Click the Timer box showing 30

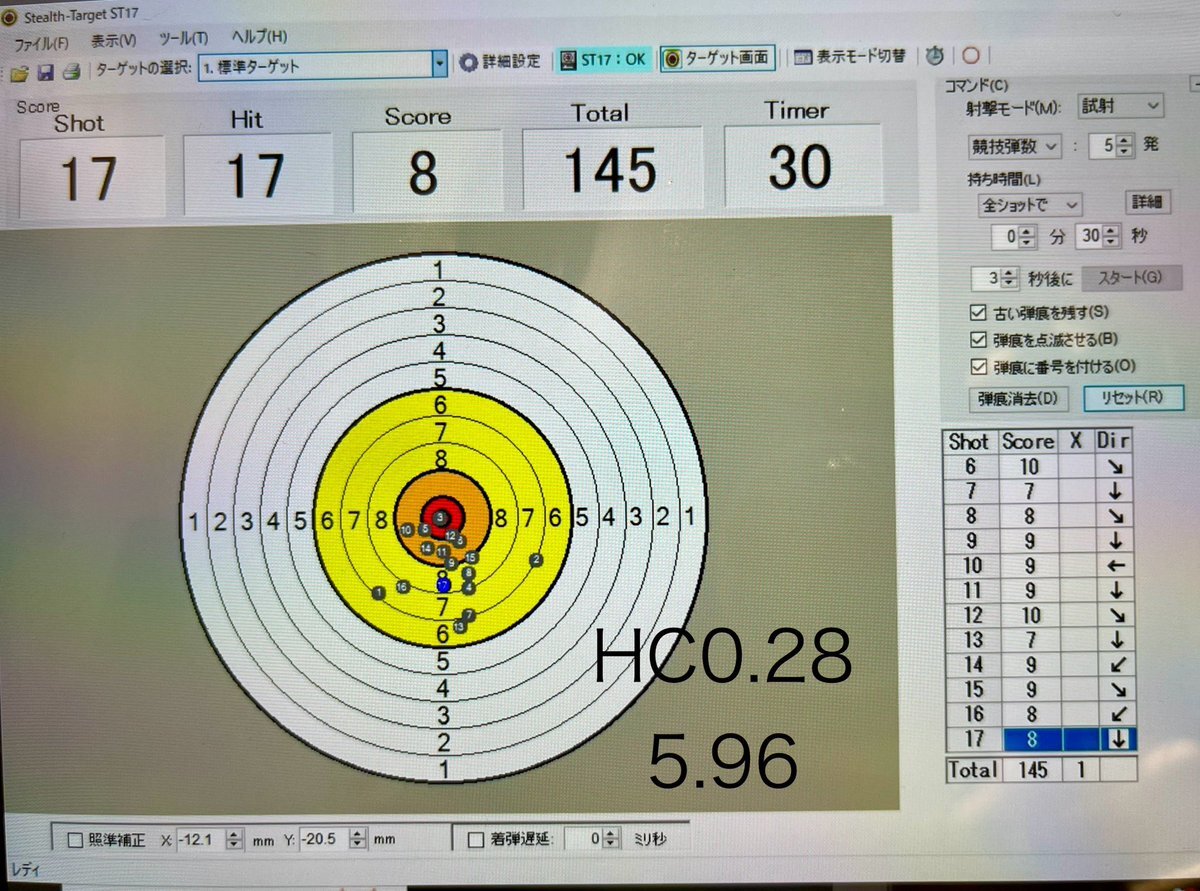click(801, 166)
